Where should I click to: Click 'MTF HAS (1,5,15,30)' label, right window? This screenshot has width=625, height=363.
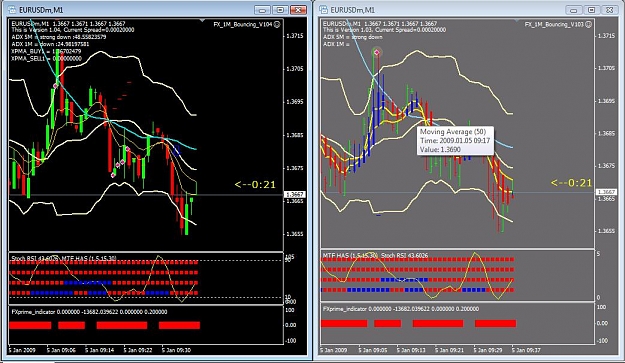pyautogui.click(x=350, y=255)
